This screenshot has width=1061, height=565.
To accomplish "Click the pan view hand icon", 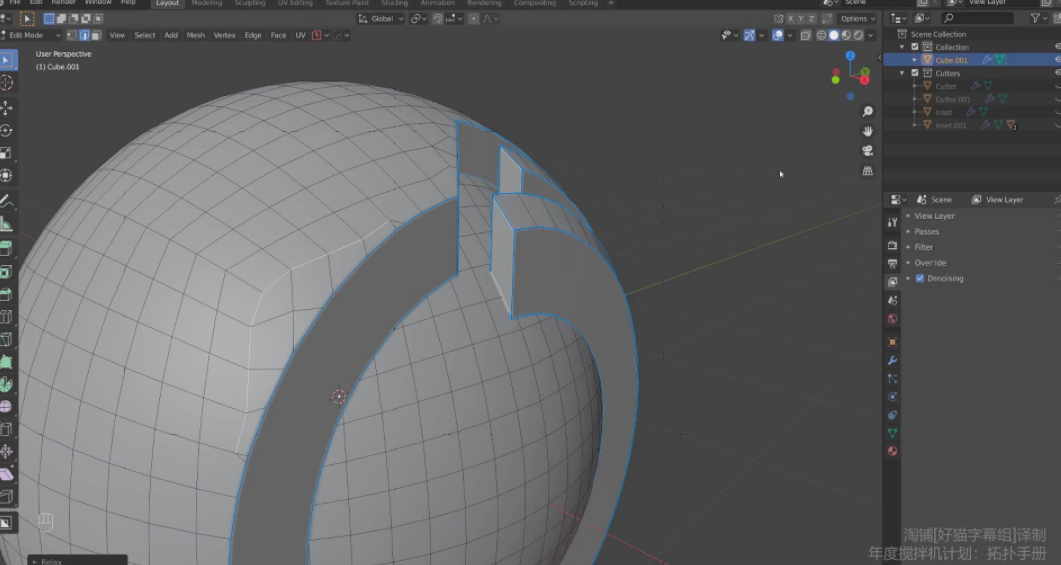I will (867, 131).
